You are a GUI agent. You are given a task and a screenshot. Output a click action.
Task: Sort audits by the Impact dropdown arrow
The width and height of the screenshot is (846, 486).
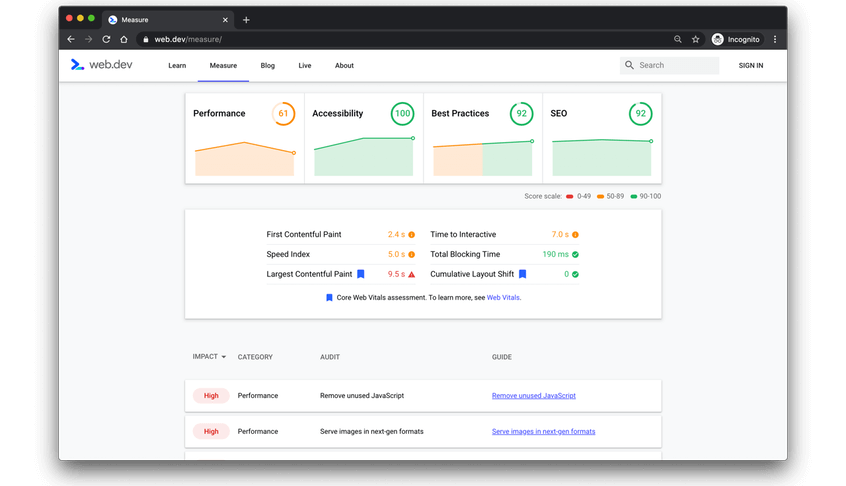click(x=223, y=357)
